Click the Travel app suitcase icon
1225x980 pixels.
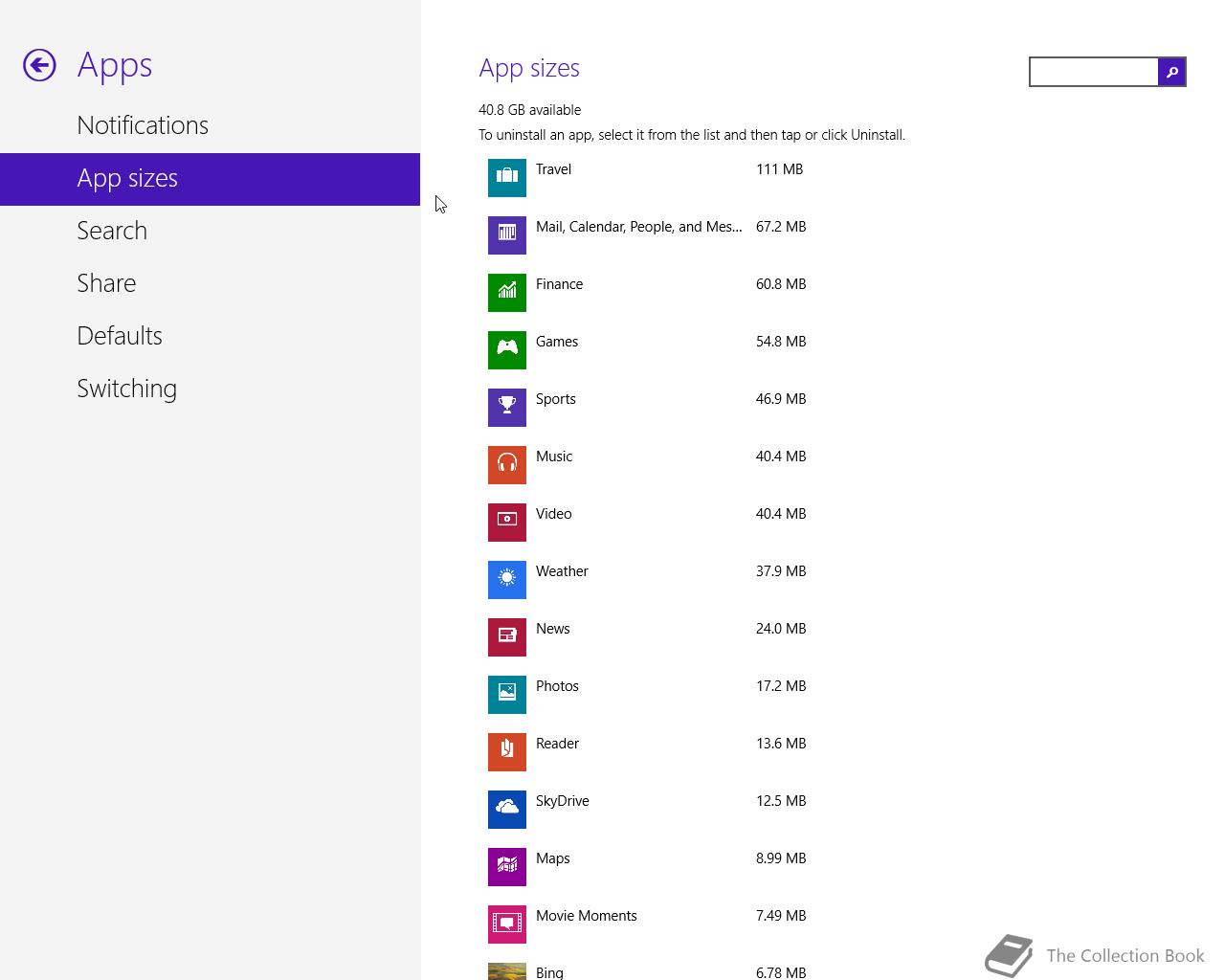507,178
